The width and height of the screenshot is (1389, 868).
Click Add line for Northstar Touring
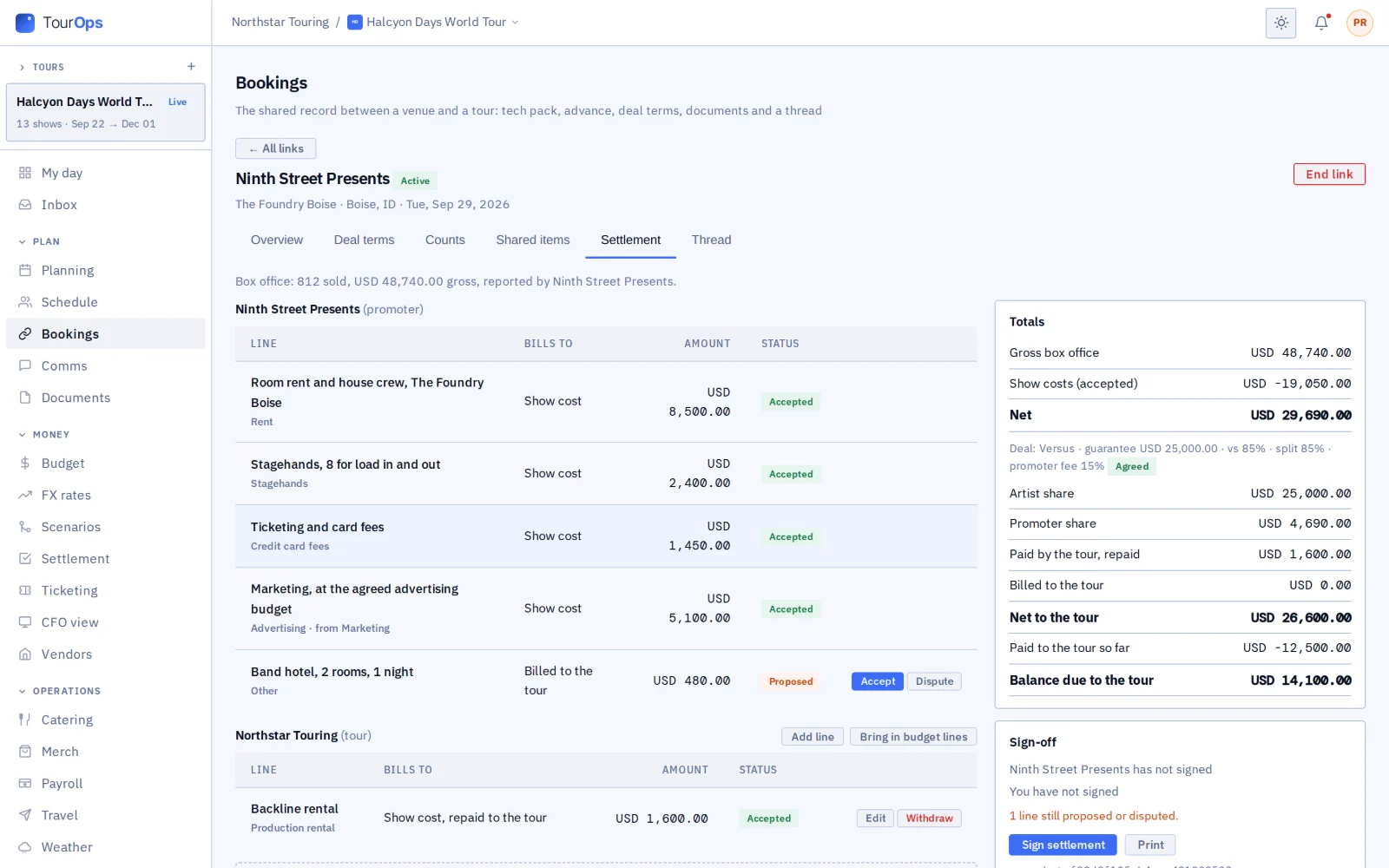coord(813,737)
